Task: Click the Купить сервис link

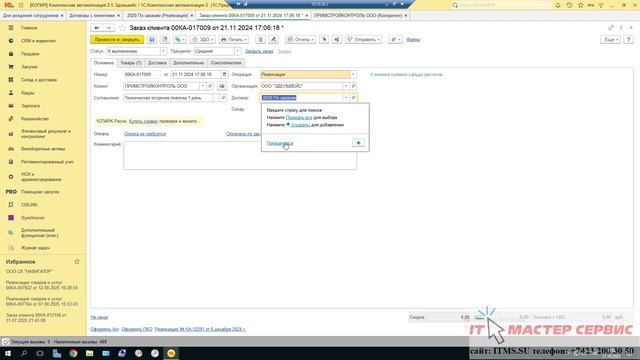Action: pyautogui.click(x=143, y=121)
